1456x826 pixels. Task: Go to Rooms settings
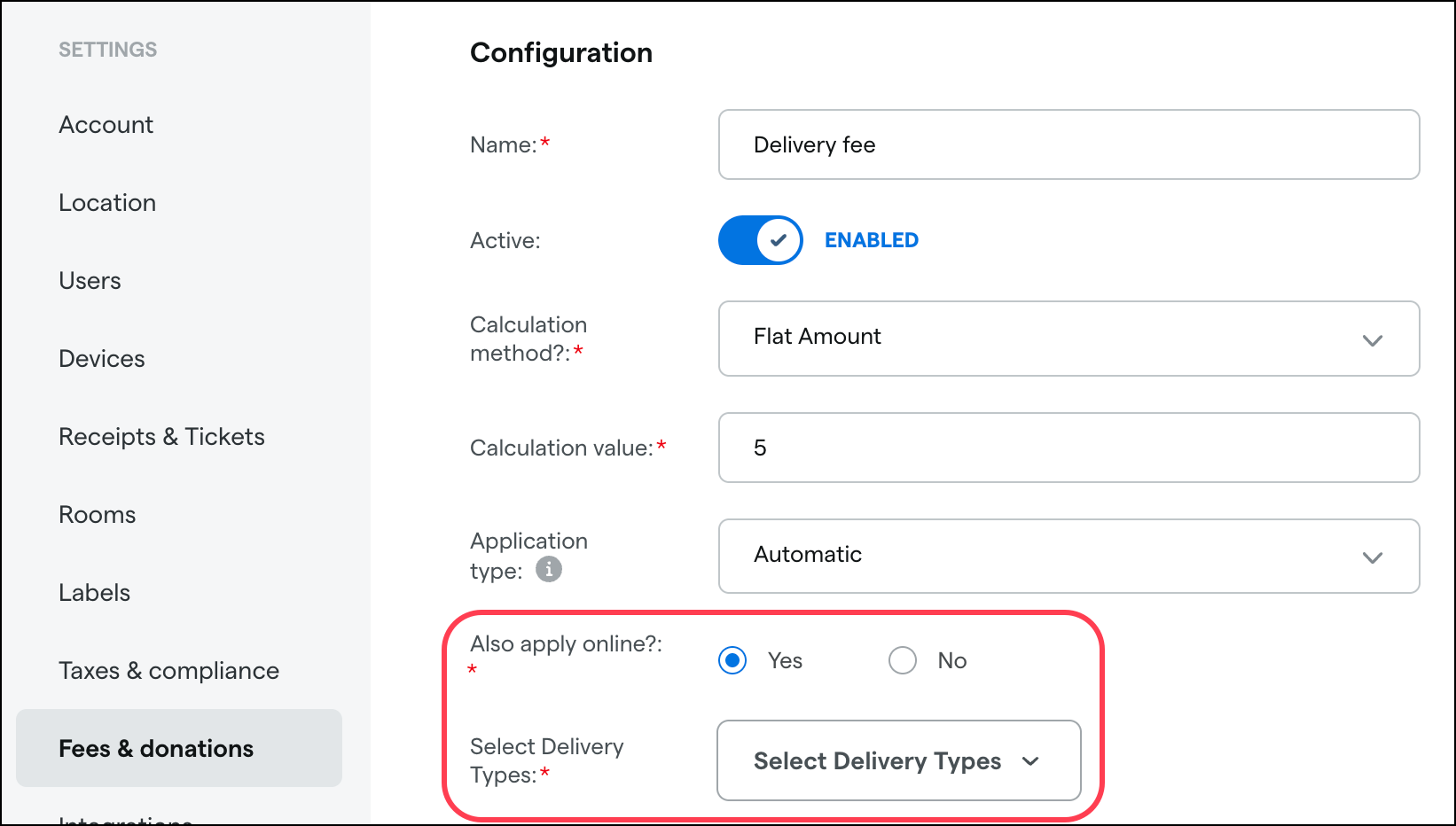[x=98, y=515]
